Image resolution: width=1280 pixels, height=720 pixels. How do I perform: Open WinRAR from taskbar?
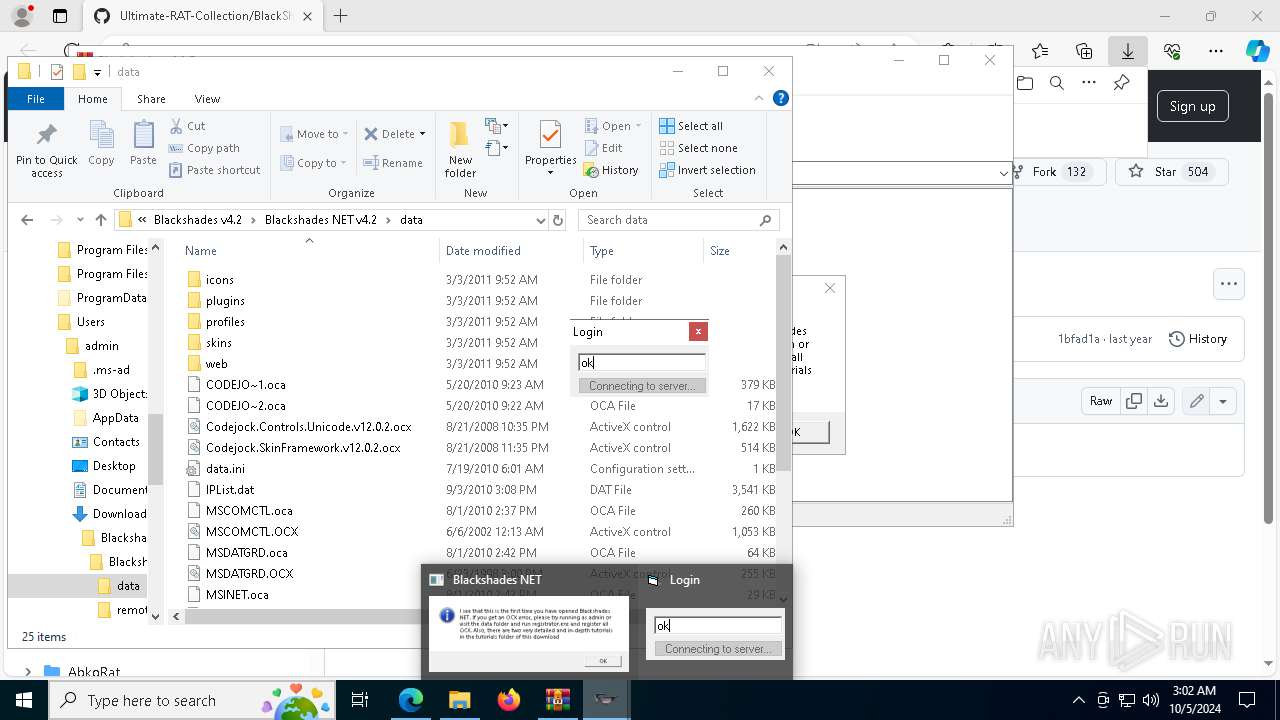pos(557,700)
